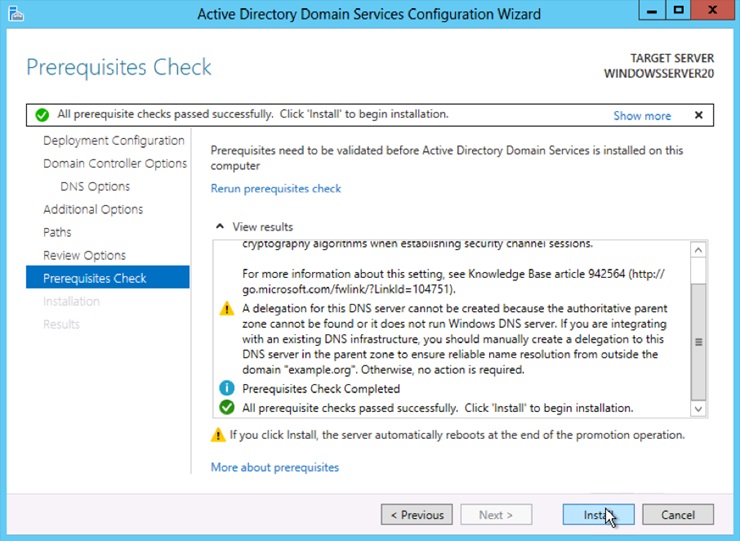Click scroll up arrow in results box
The width and height of the screenshot is (740, 541).
698,250
